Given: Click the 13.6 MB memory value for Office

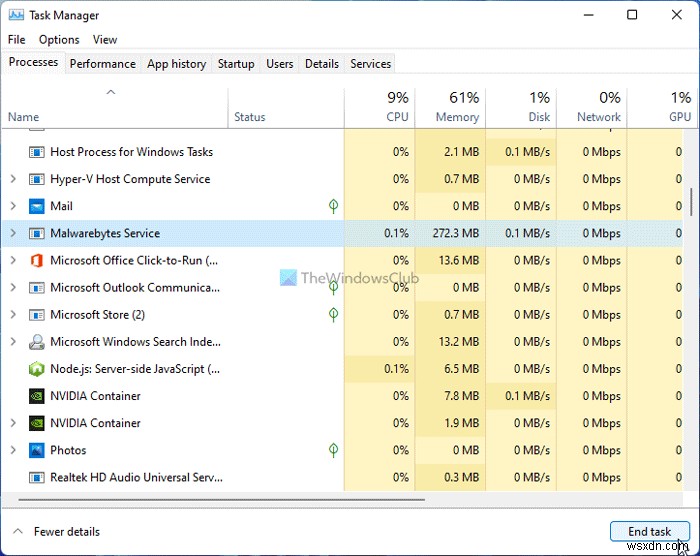Looking at the screenshot, I should click(459, 260).
